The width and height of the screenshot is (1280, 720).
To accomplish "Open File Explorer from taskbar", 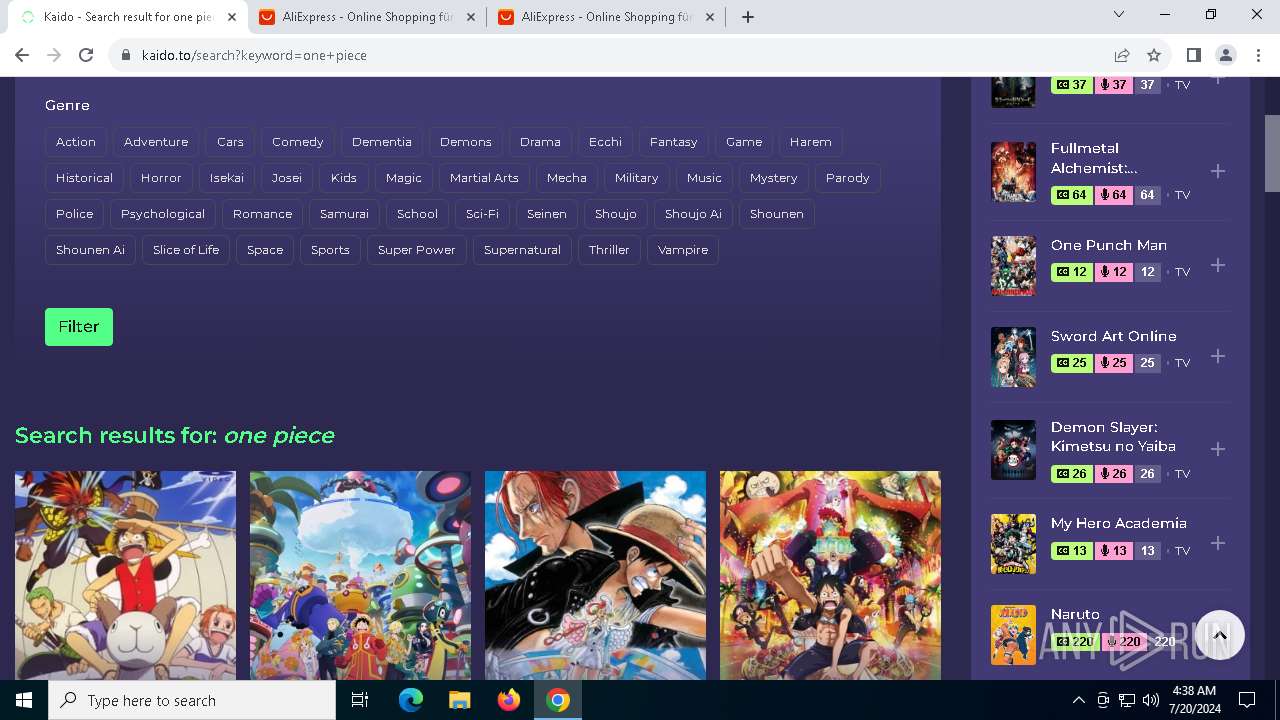I will click(x=459, y=700).
